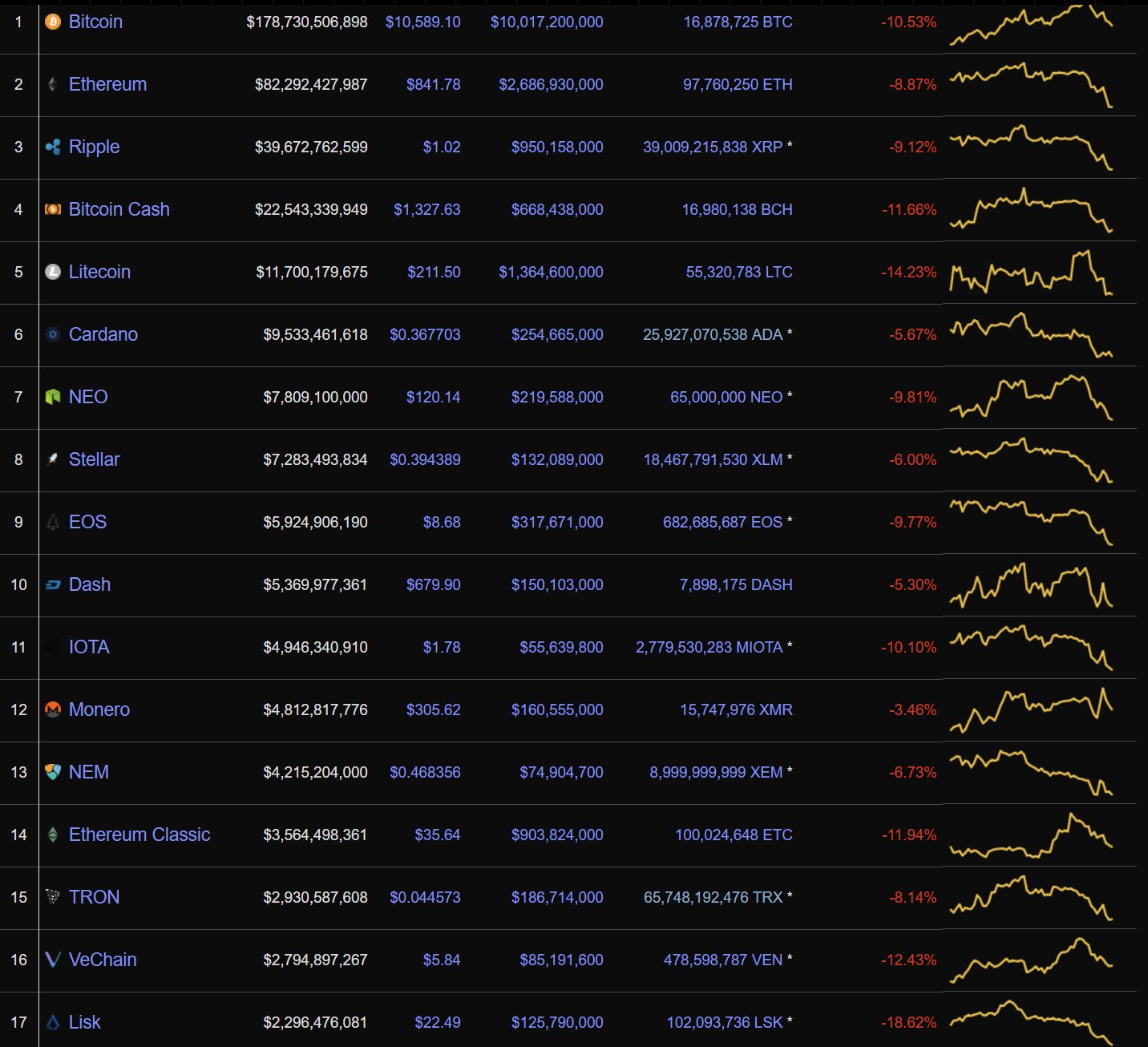Click Bitcoin's price link $10,589.10
Viewport: 1148px width, 1047px height.
click(x=423, y=22)
